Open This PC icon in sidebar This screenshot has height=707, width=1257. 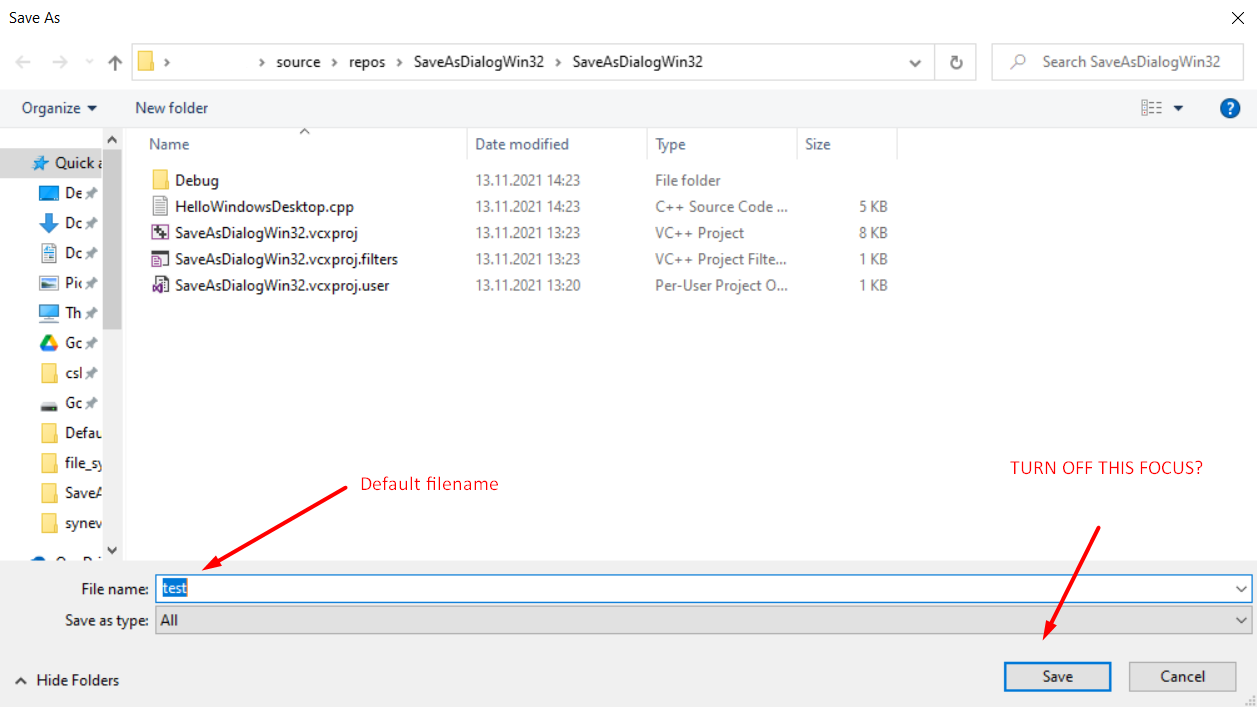click(x=49, y=313)
